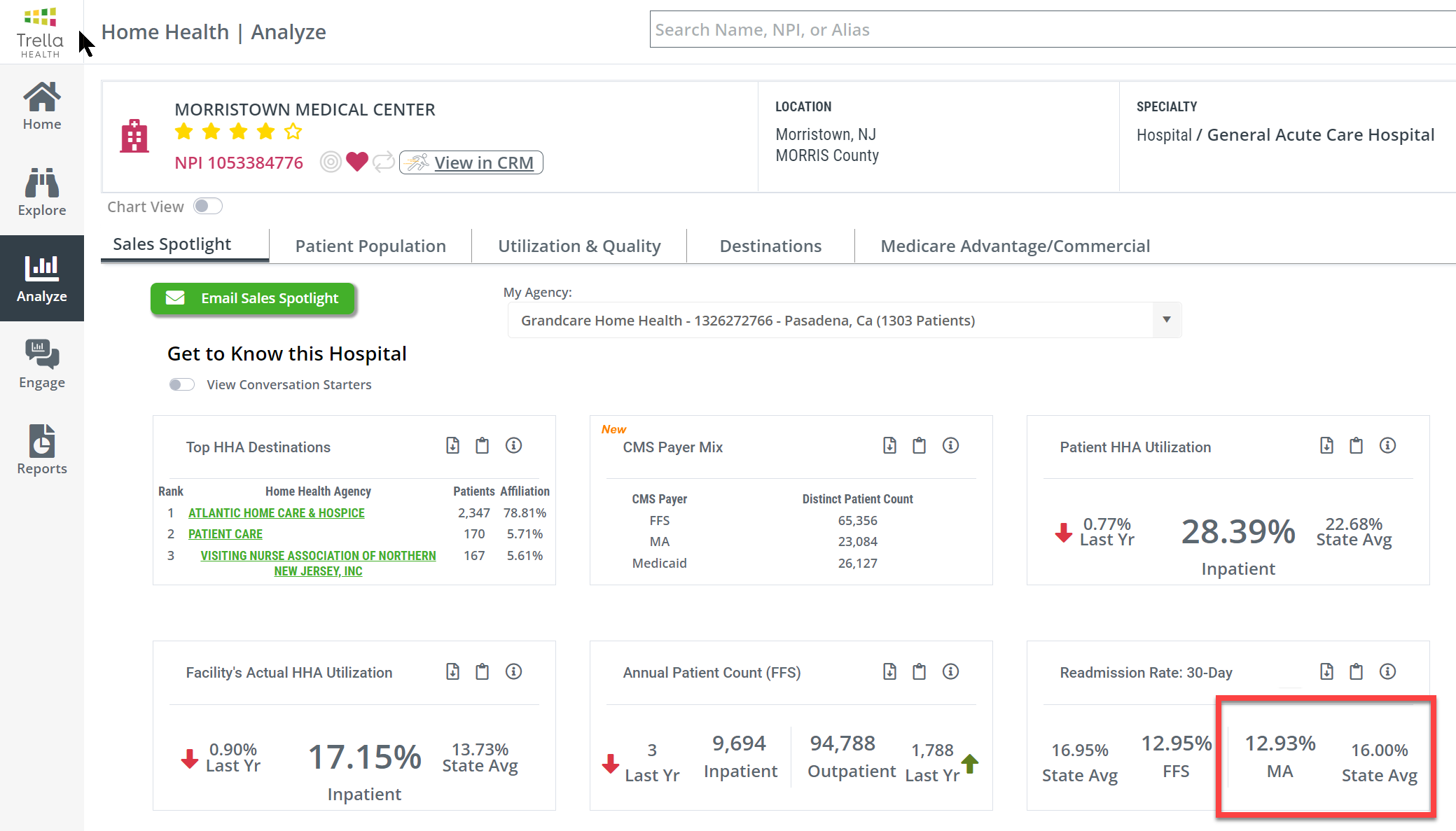
Task: Open the Explore binoculars section
Action: [42, 193]
